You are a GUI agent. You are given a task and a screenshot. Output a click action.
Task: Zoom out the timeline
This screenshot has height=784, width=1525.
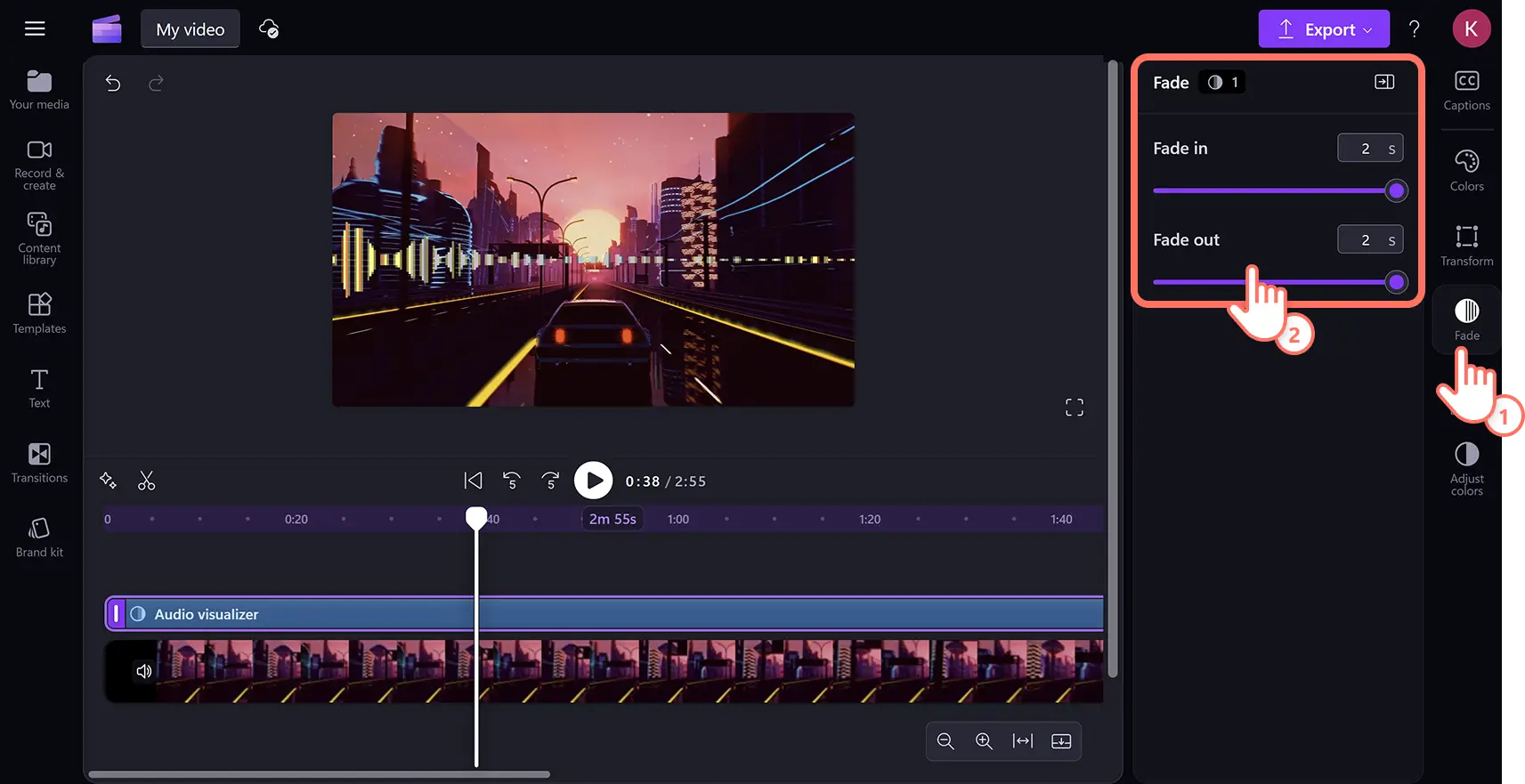pyautogui.click(x=945, y=741)
